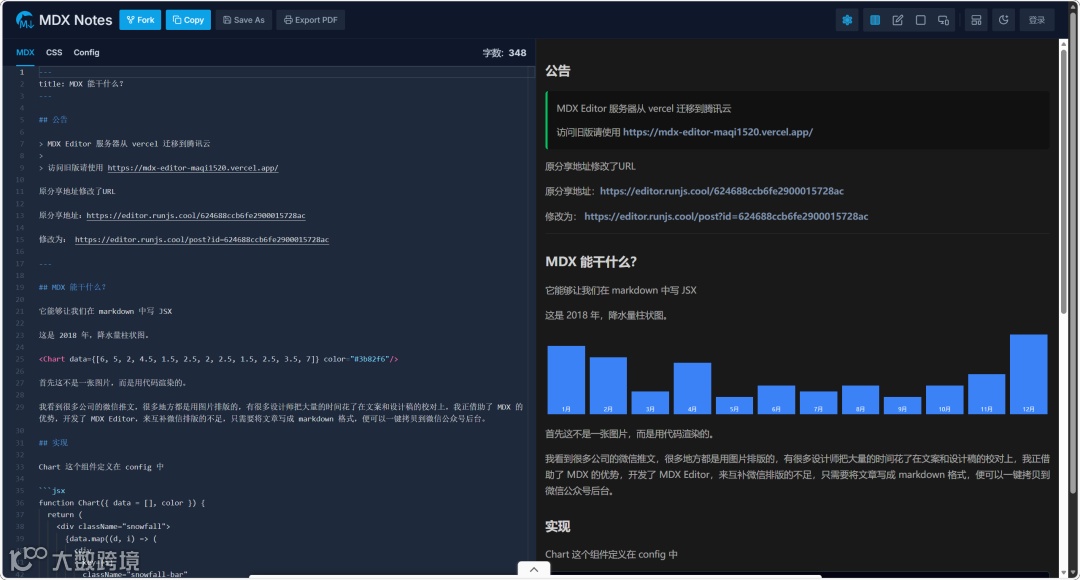Click the Chart tag line in the editor

pos(218,359)
